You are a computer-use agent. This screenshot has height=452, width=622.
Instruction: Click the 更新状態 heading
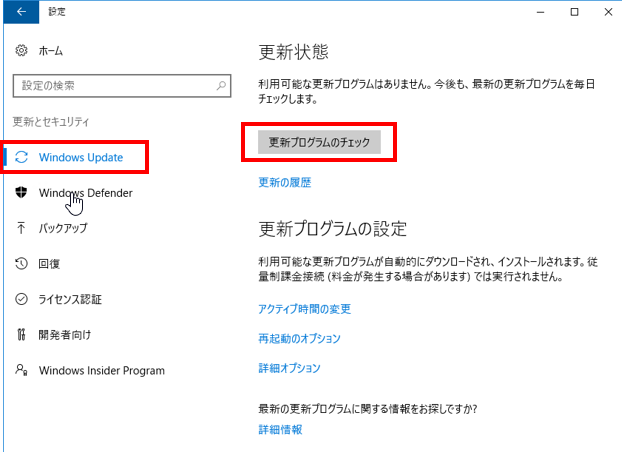click(294, 52)
